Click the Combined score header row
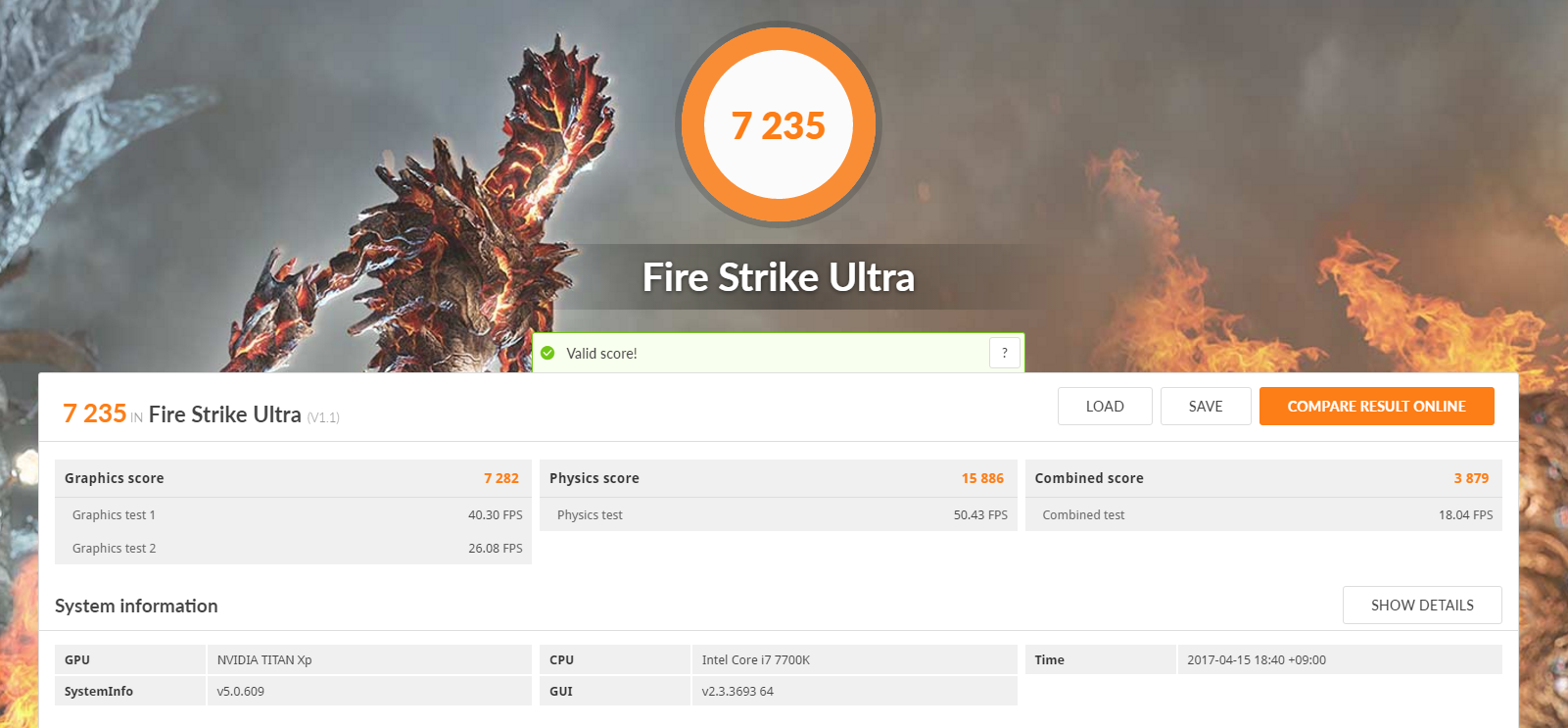 pos(1263,478)
